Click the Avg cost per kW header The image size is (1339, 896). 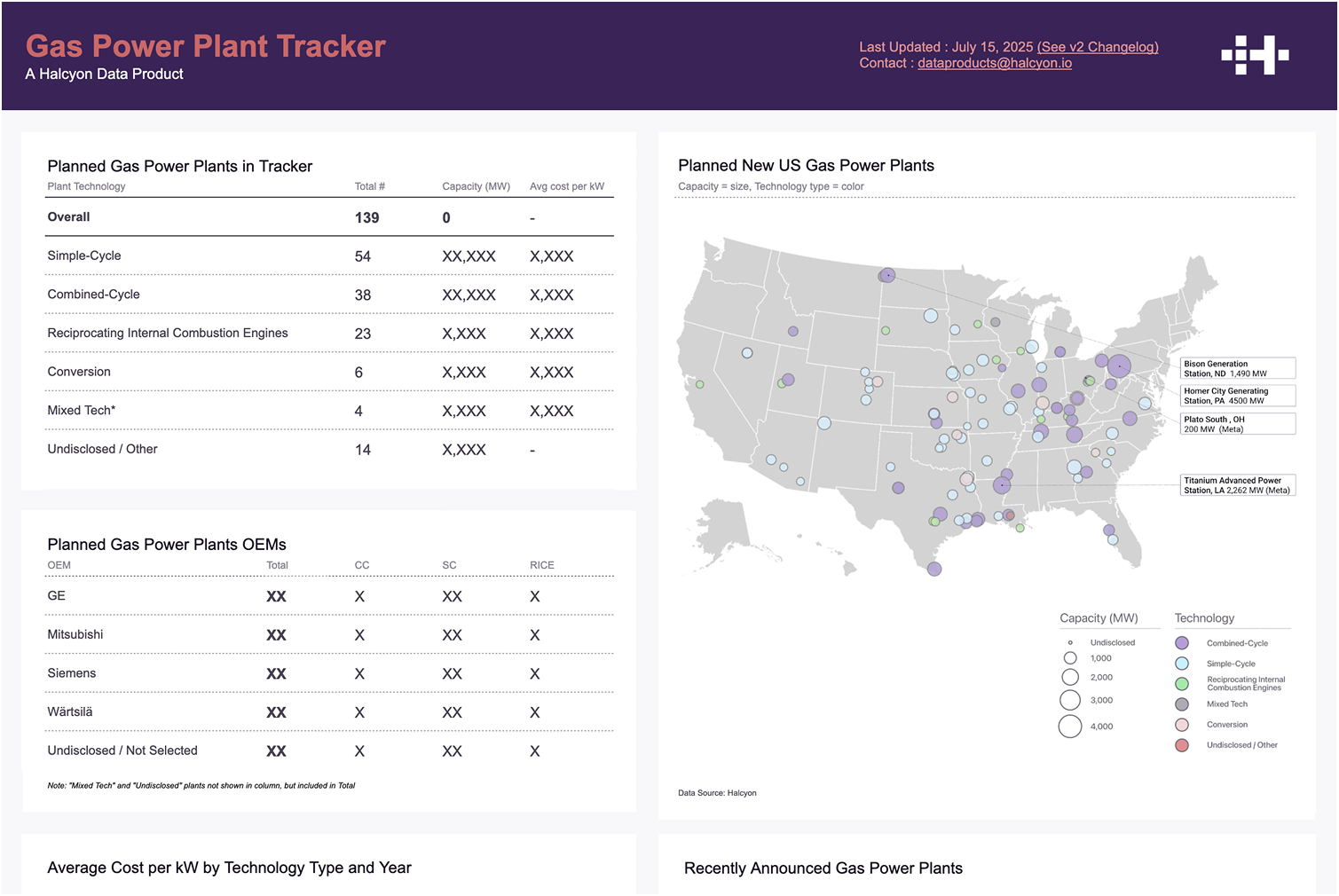coord(567,186)
